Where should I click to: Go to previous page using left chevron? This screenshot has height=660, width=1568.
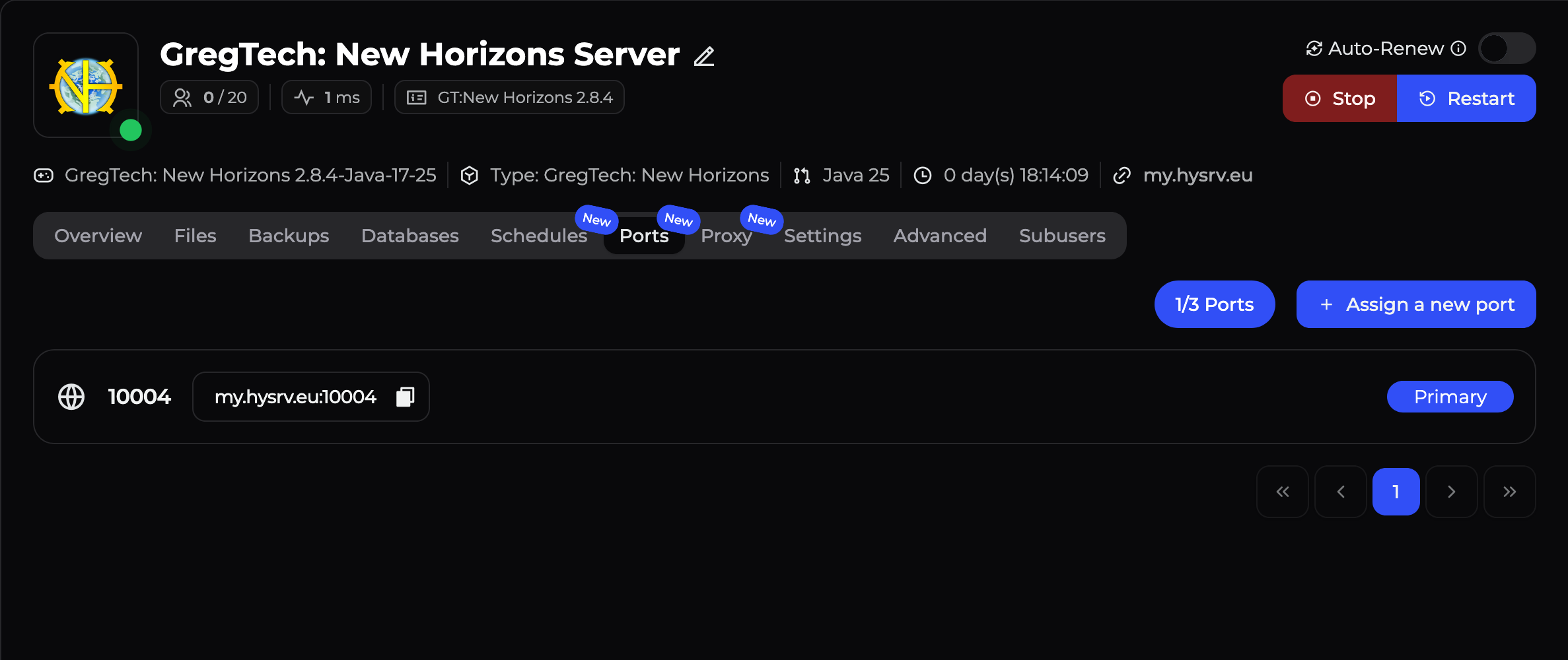tap(1340, 491)
